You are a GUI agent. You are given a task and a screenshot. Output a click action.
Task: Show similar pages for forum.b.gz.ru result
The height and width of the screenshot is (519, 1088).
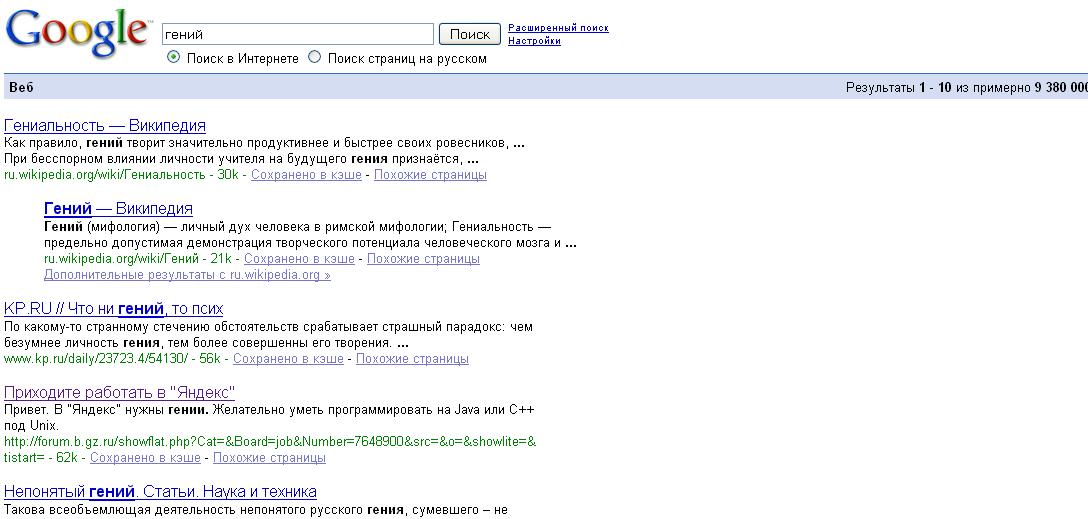[269, 458]
